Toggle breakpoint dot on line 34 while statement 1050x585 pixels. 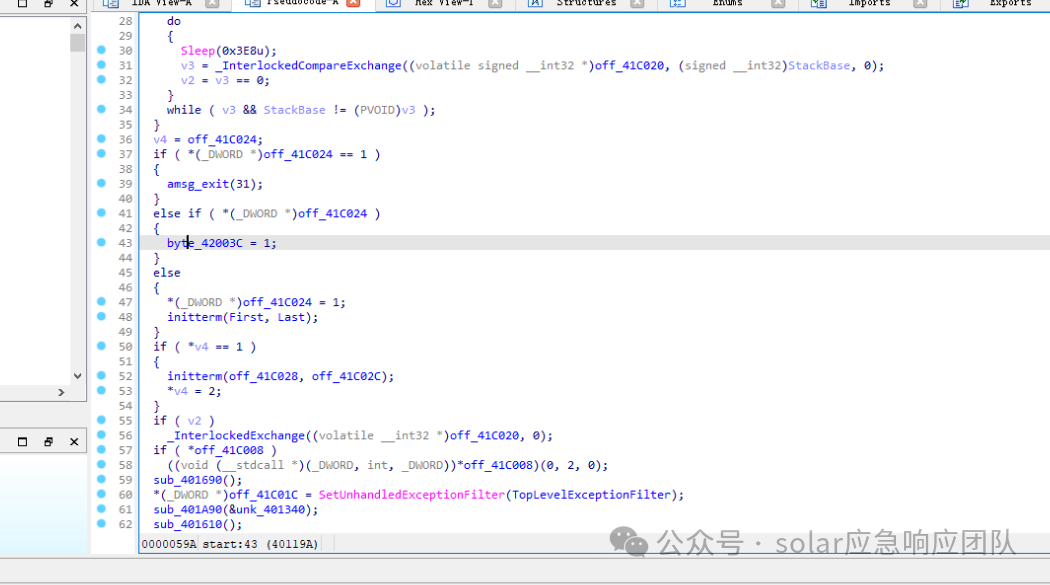coord(101,109)
